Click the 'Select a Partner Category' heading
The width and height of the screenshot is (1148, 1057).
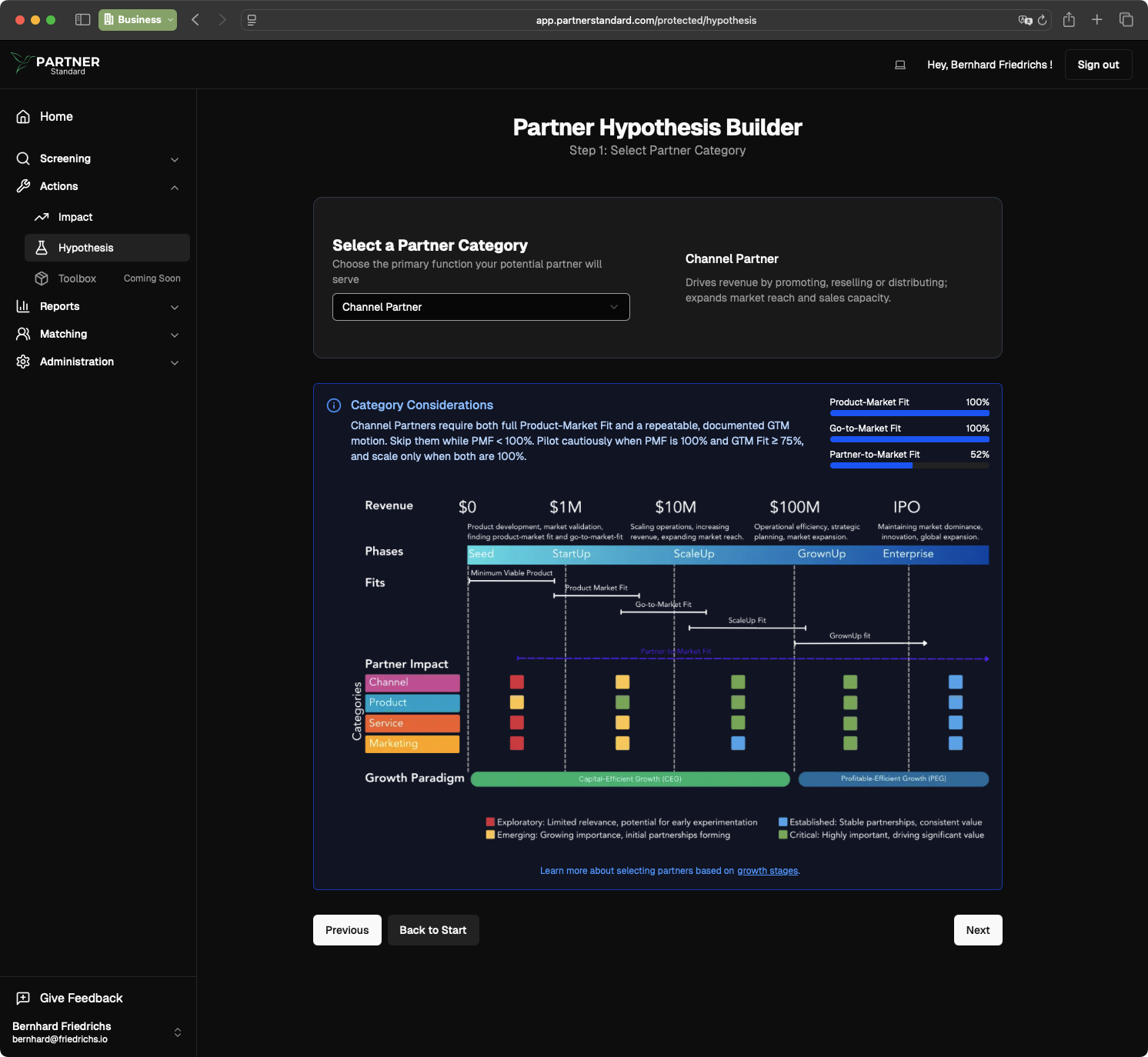click(430, 245)
